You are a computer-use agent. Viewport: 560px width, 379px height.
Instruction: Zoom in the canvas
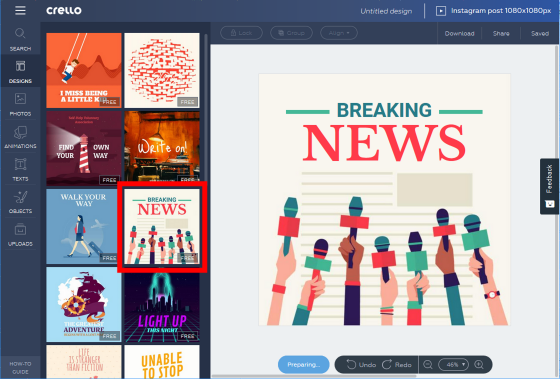click(x=479, y=364)
